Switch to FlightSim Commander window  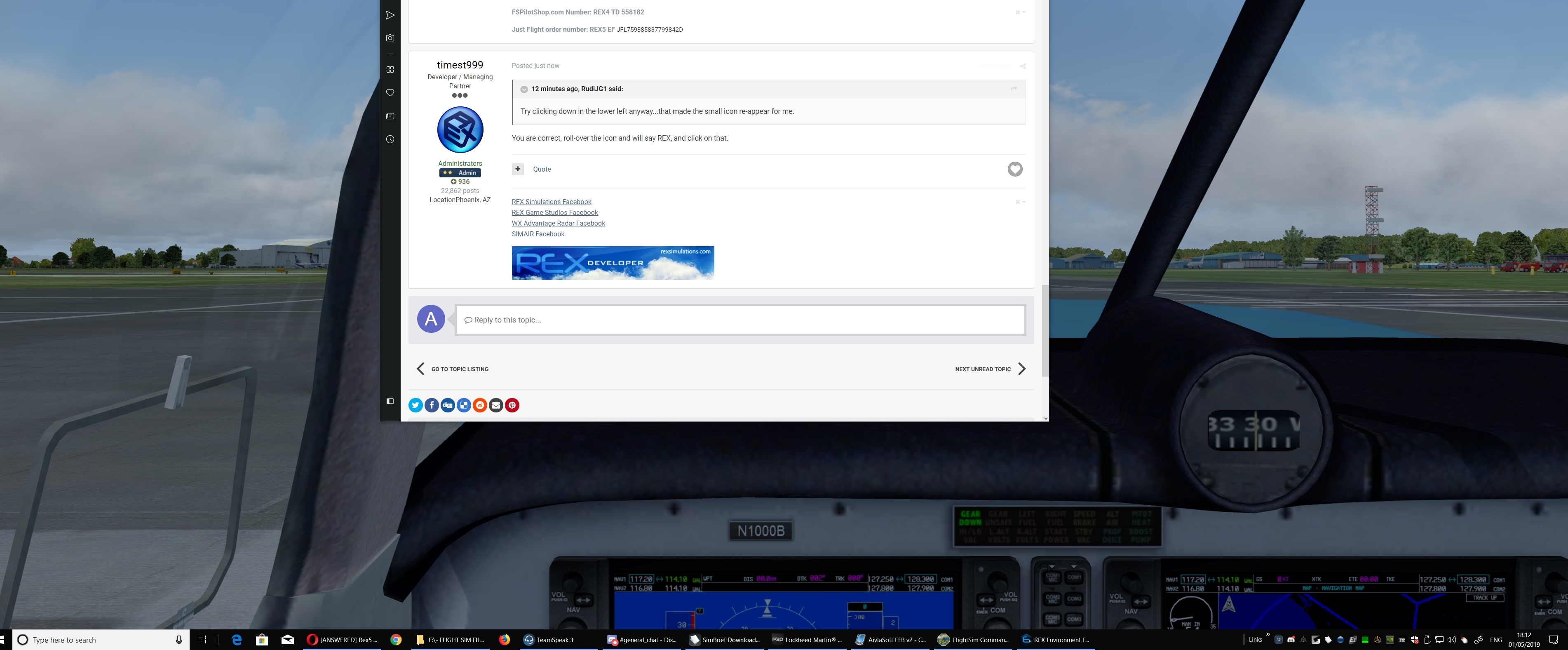click(973, 640)
